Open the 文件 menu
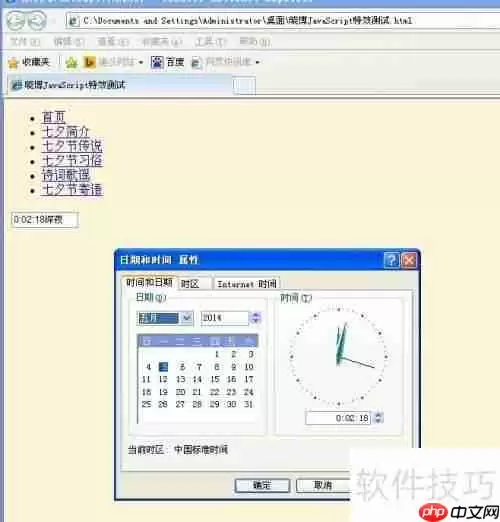 (x=25, y=42)
